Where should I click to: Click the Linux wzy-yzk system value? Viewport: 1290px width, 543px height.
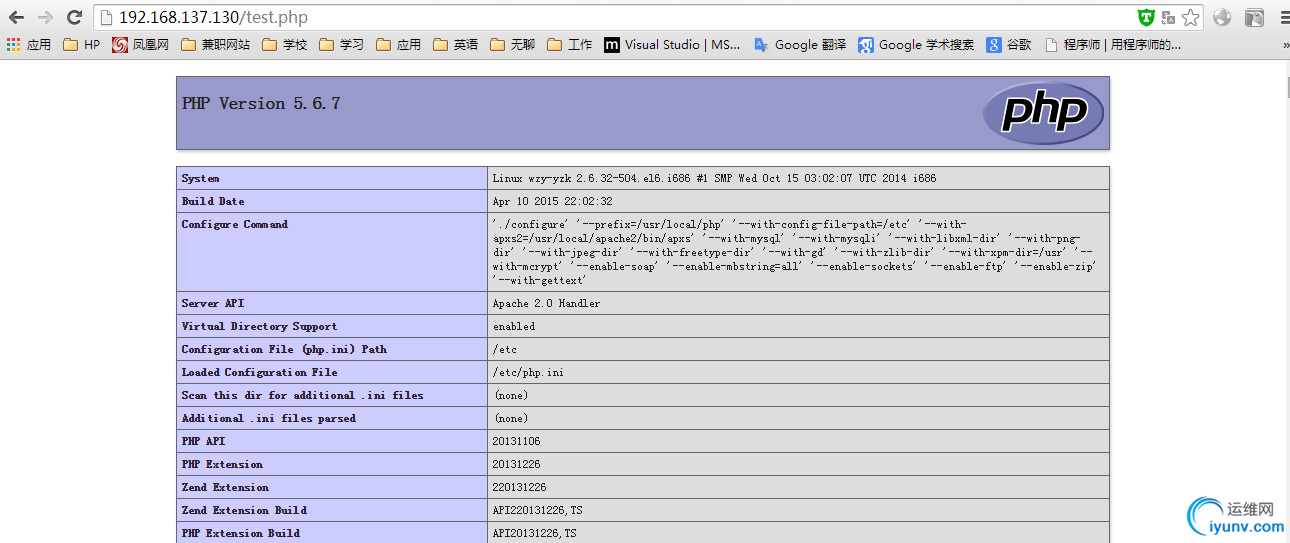click(714, 178)
